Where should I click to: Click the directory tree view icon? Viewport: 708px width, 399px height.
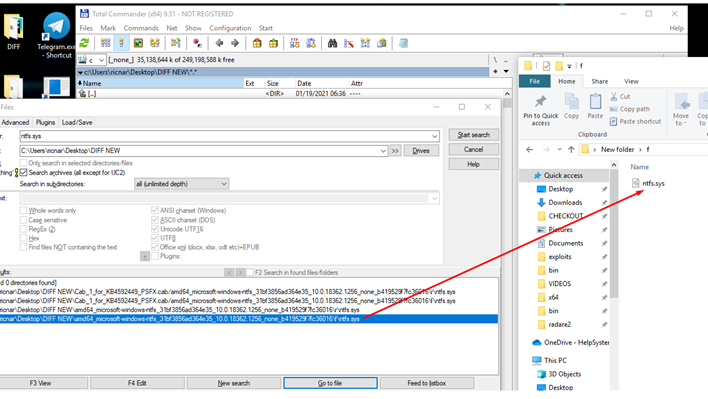click(155, 43)
